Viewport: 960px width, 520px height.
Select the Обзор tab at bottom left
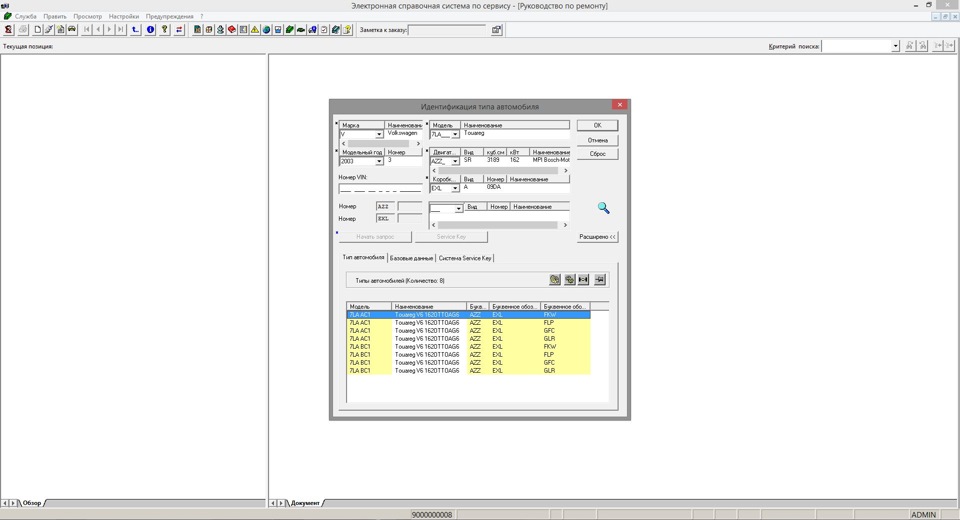[x=32, y=503]
